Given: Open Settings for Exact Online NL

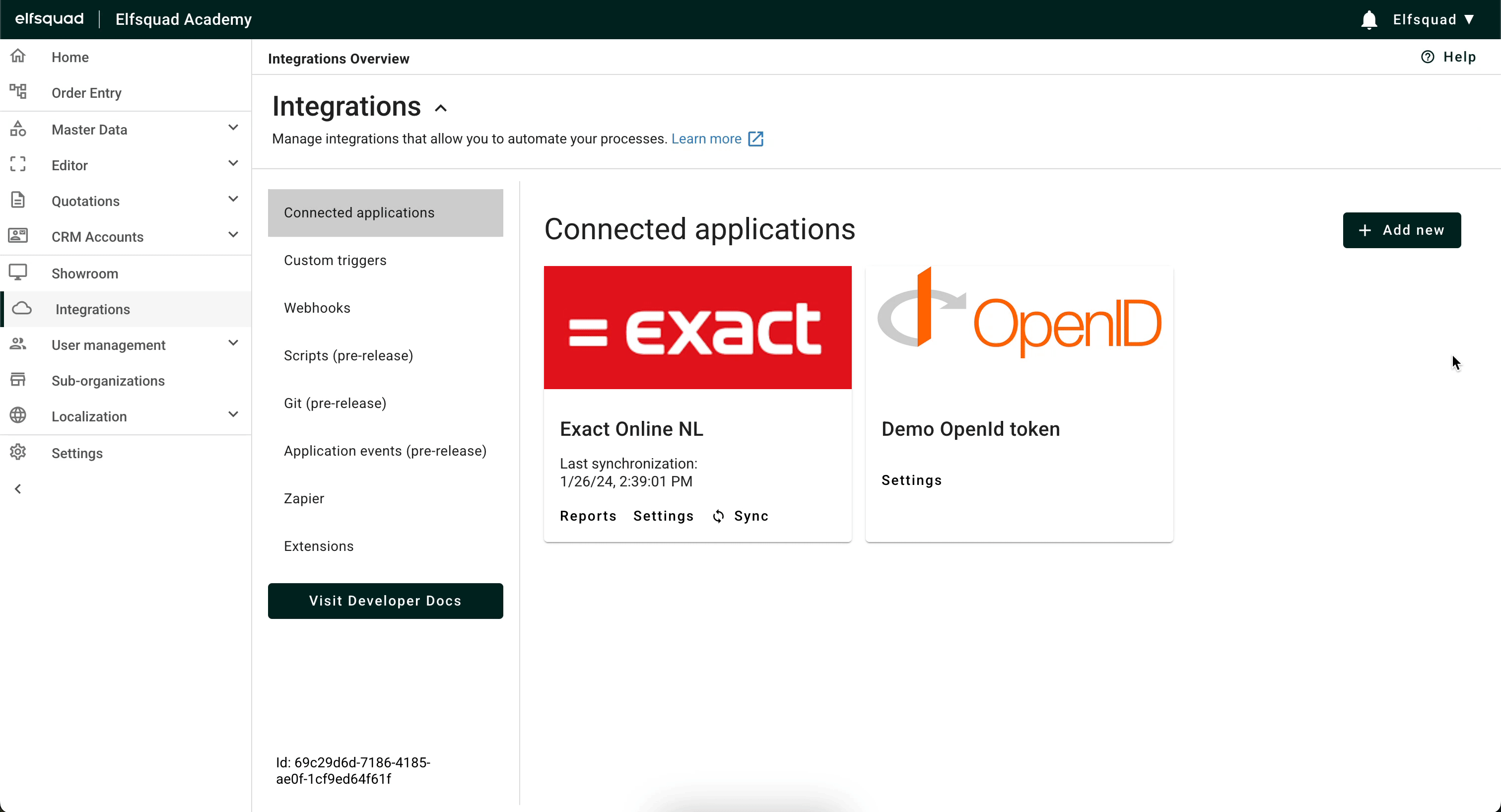Looking at the screenshot, I should tap(663, 516).
